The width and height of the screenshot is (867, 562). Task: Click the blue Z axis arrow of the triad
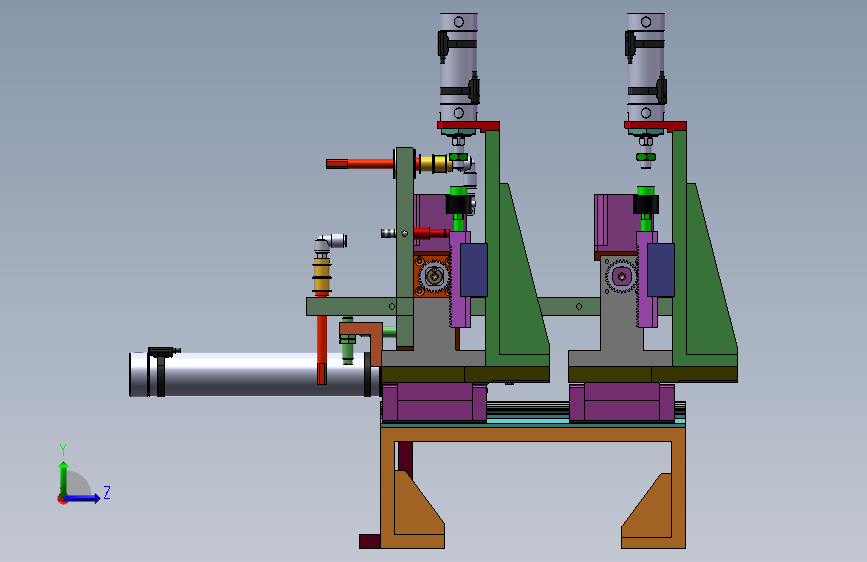click(x=83, y=498)
